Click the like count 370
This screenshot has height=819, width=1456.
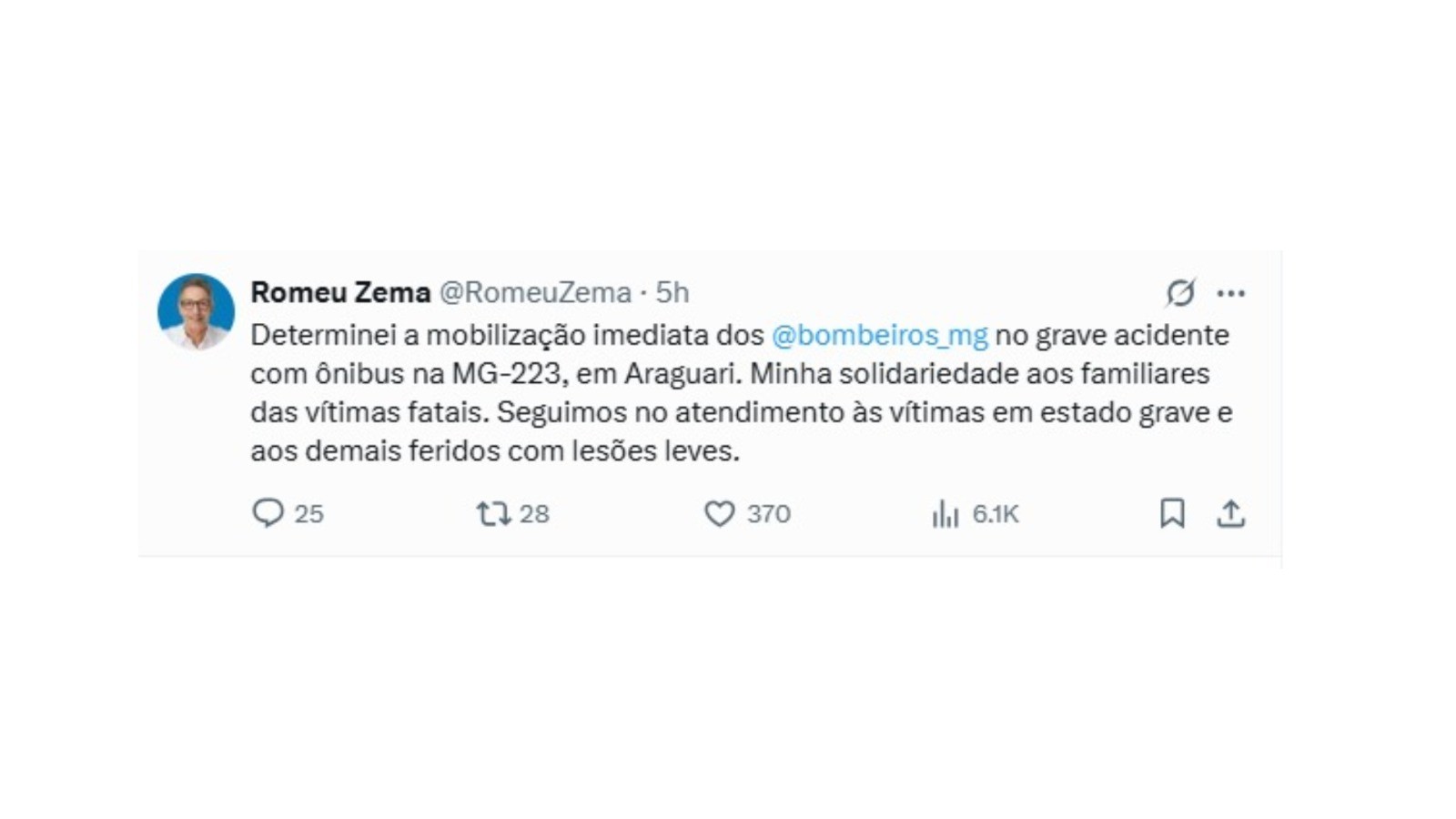pos(768,514)
